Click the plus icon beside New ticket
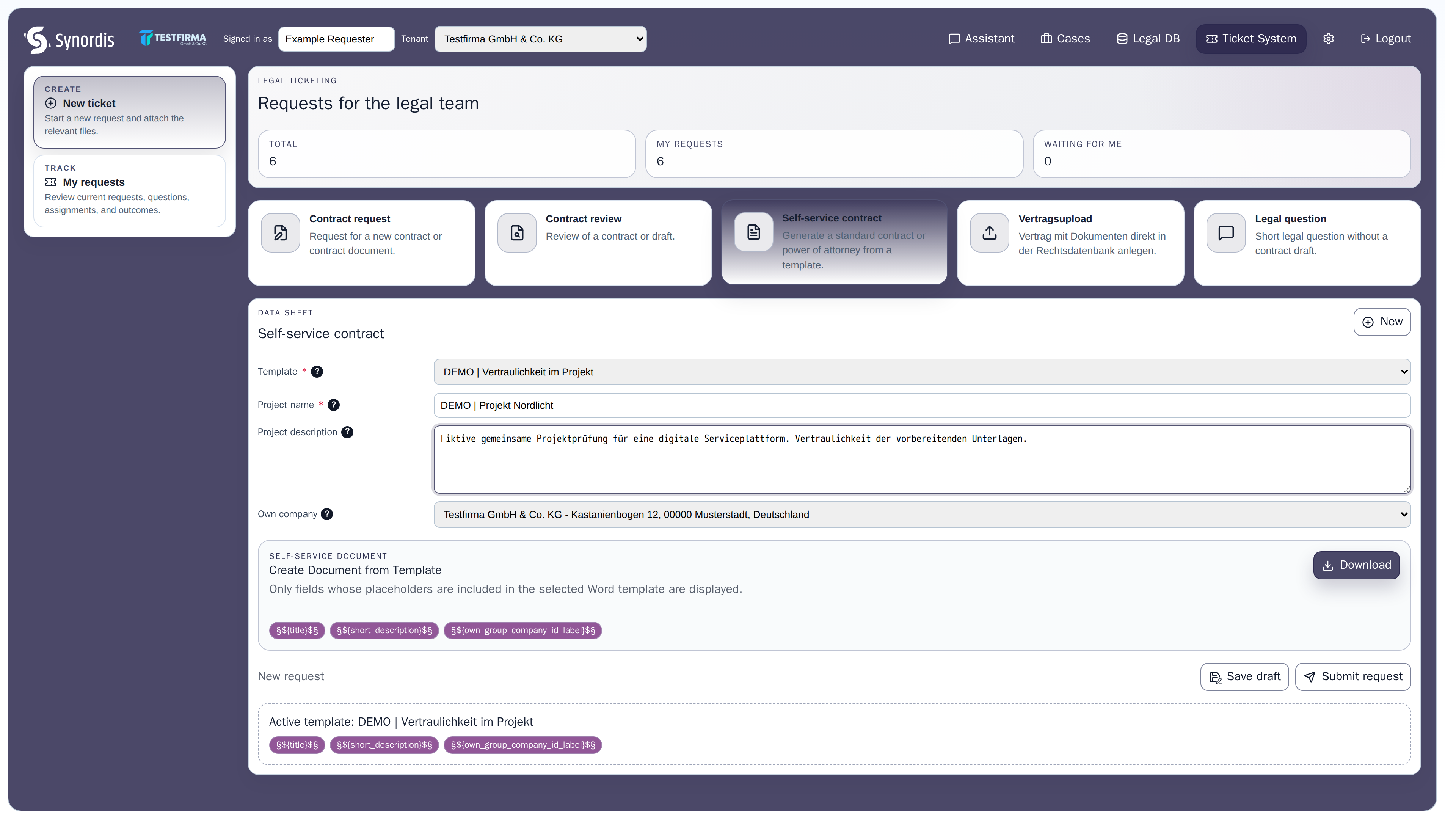 [x=51, y=104]
